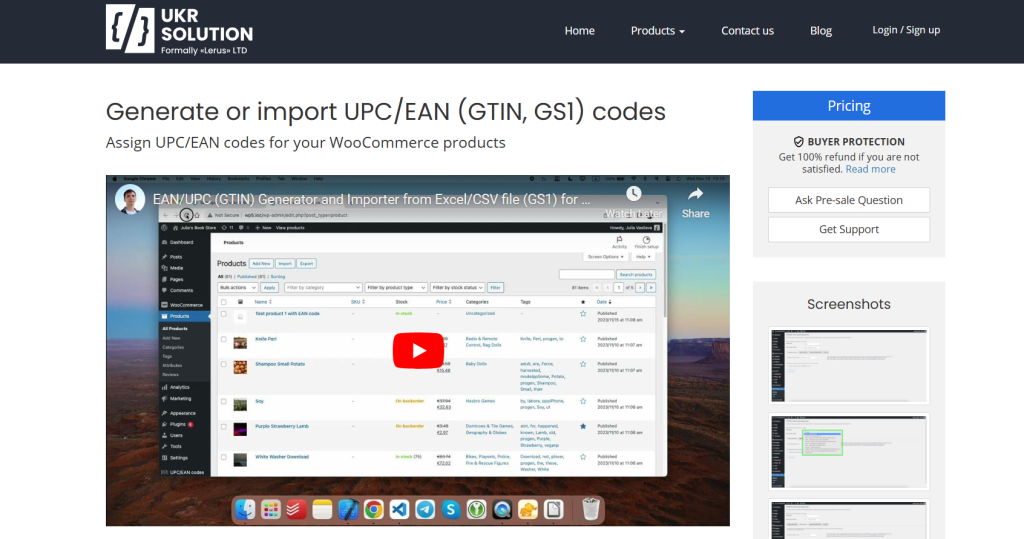Click the Share arrow icon on video
The image size is (1024, 539).
click(696, 194)
